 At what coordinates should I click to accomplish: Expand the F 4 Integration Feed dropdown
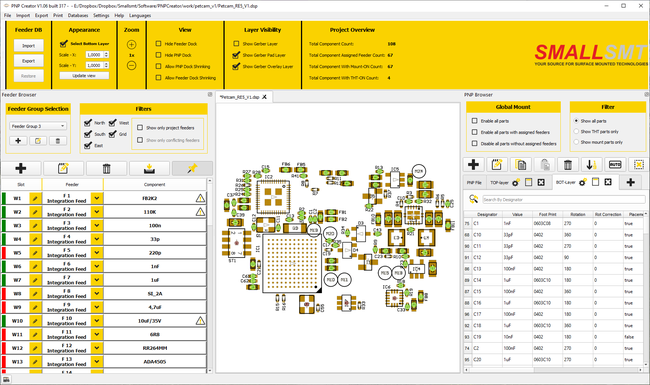97,239
